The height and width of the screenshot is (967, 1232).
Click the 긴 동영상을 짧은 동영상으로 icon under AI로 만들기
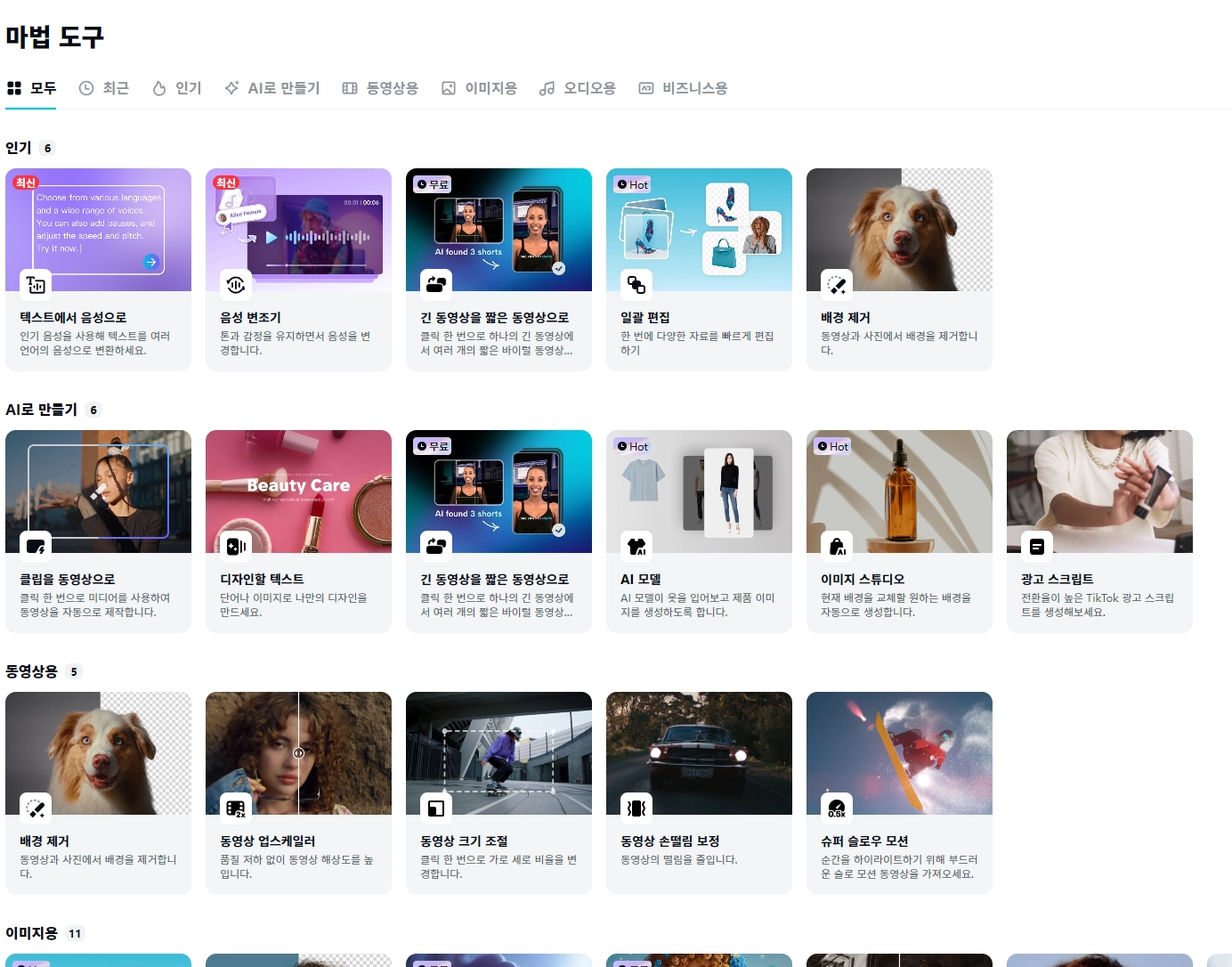436,547
